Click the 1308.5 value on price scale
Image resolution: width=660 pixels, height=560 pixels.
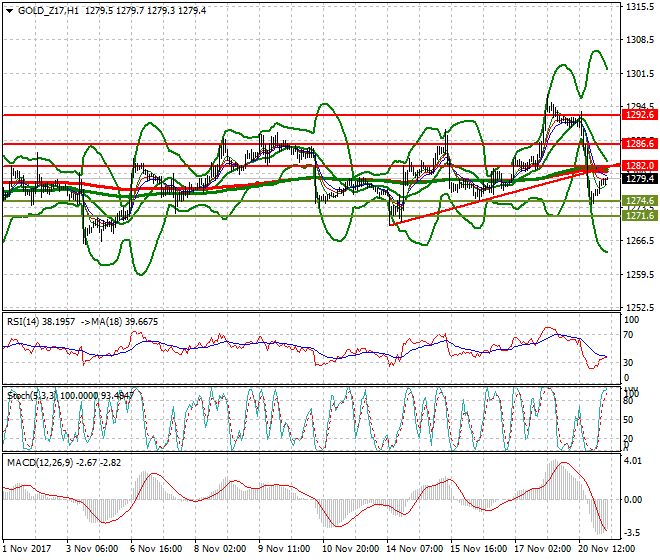click(638, 40)
